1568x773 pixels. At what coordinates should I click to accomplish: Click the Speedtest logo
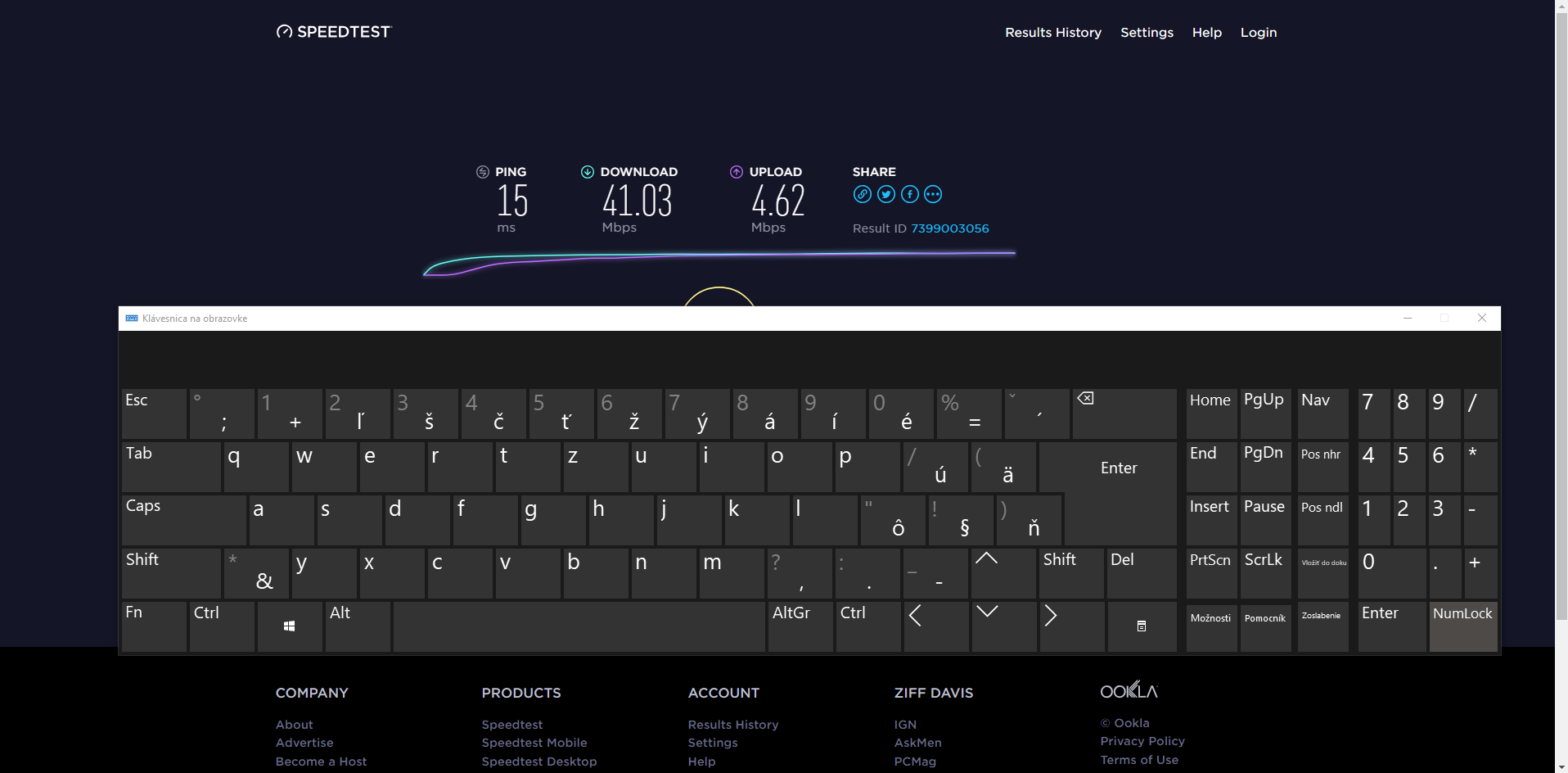pyautogui.click(x=334, y=32)
